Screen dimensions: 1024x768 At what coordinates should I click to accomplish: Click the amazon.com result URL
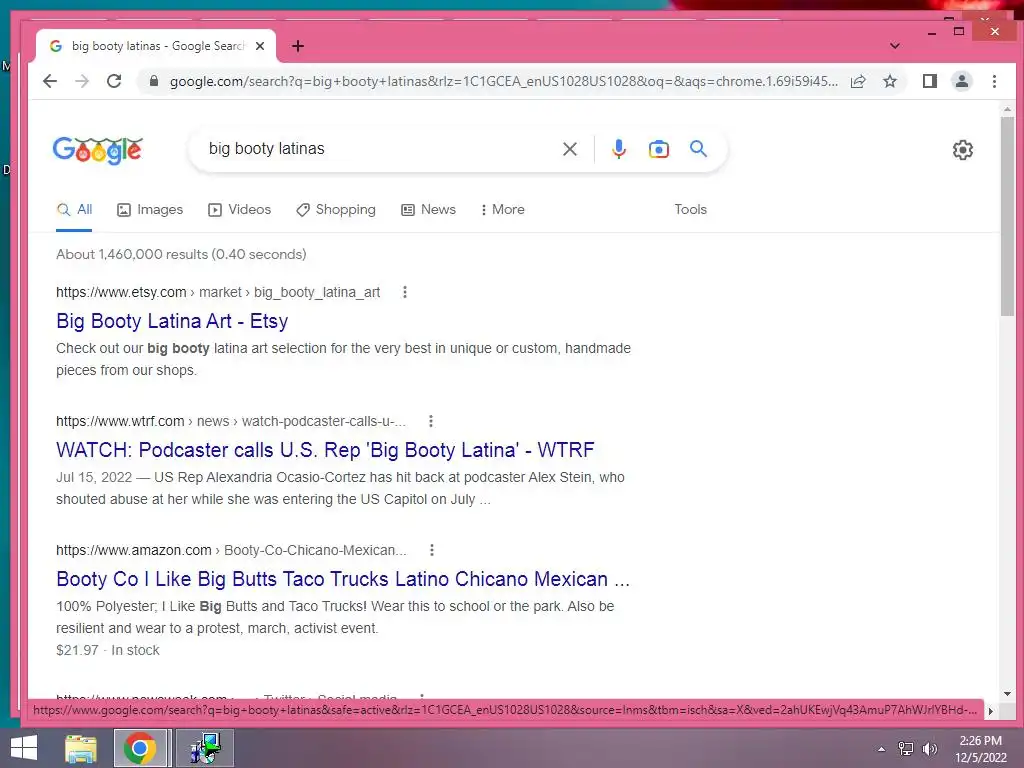click(x=231, y=550)
